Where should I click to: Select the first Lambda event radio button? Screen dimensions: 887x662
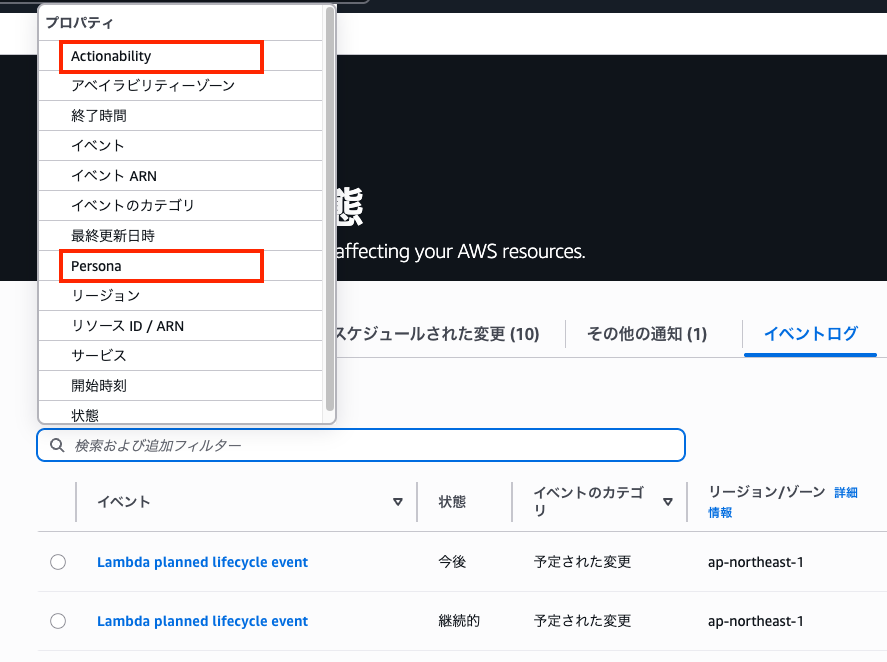pos(58,562)
